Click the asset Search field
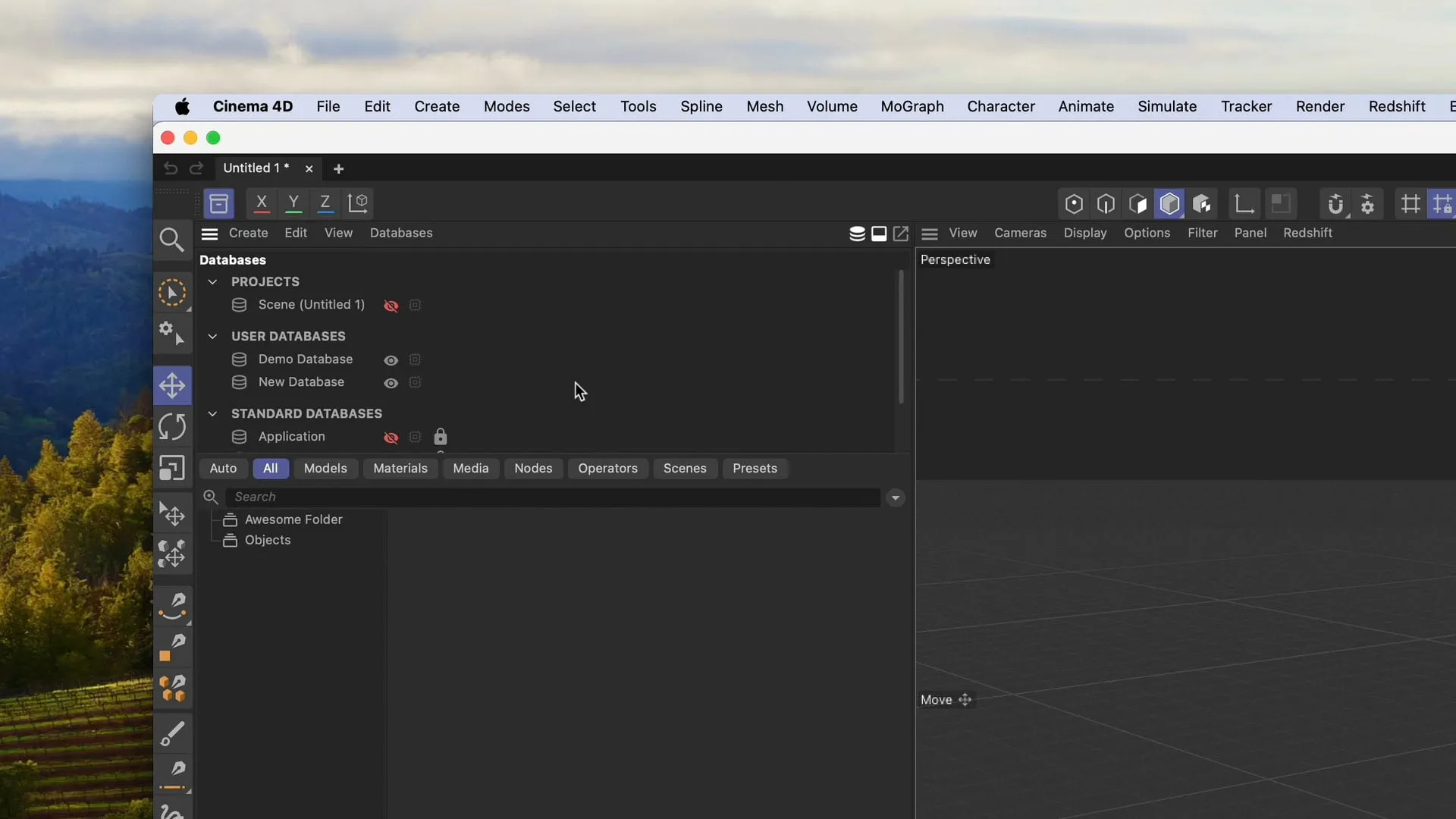Image resolution: width=1456 pixels, height=819 pixels. point(552,497)
